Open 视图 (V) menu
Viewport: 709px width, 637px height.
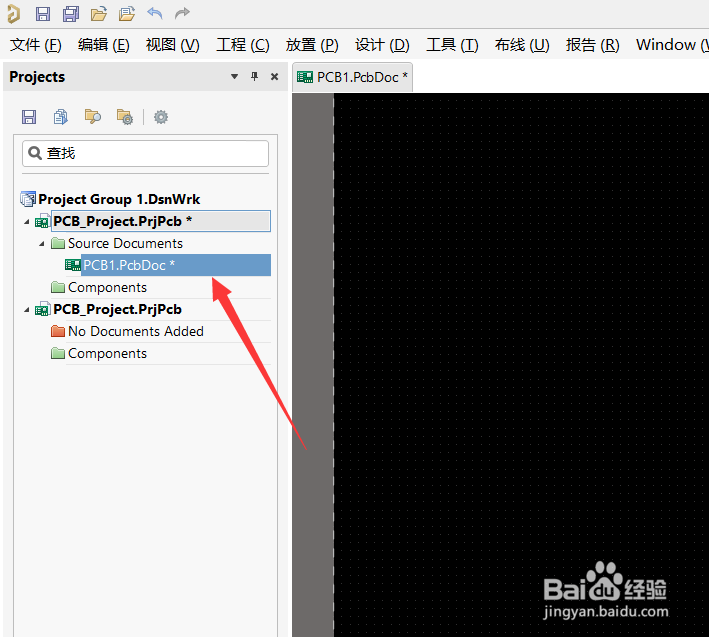click(172, 45)
